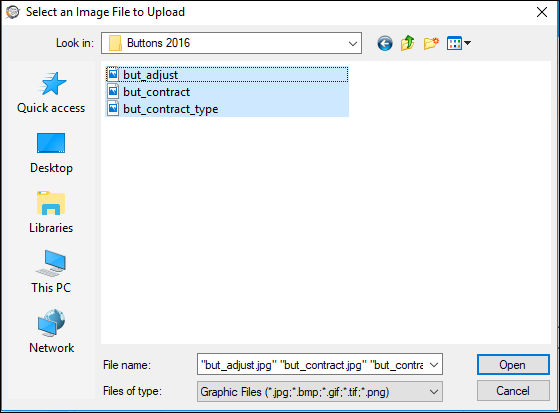Image resolution: width=560 pixels, height=413 pixels.
Task: Open View Menu dropdown arrow
Action: coord(468,43)
